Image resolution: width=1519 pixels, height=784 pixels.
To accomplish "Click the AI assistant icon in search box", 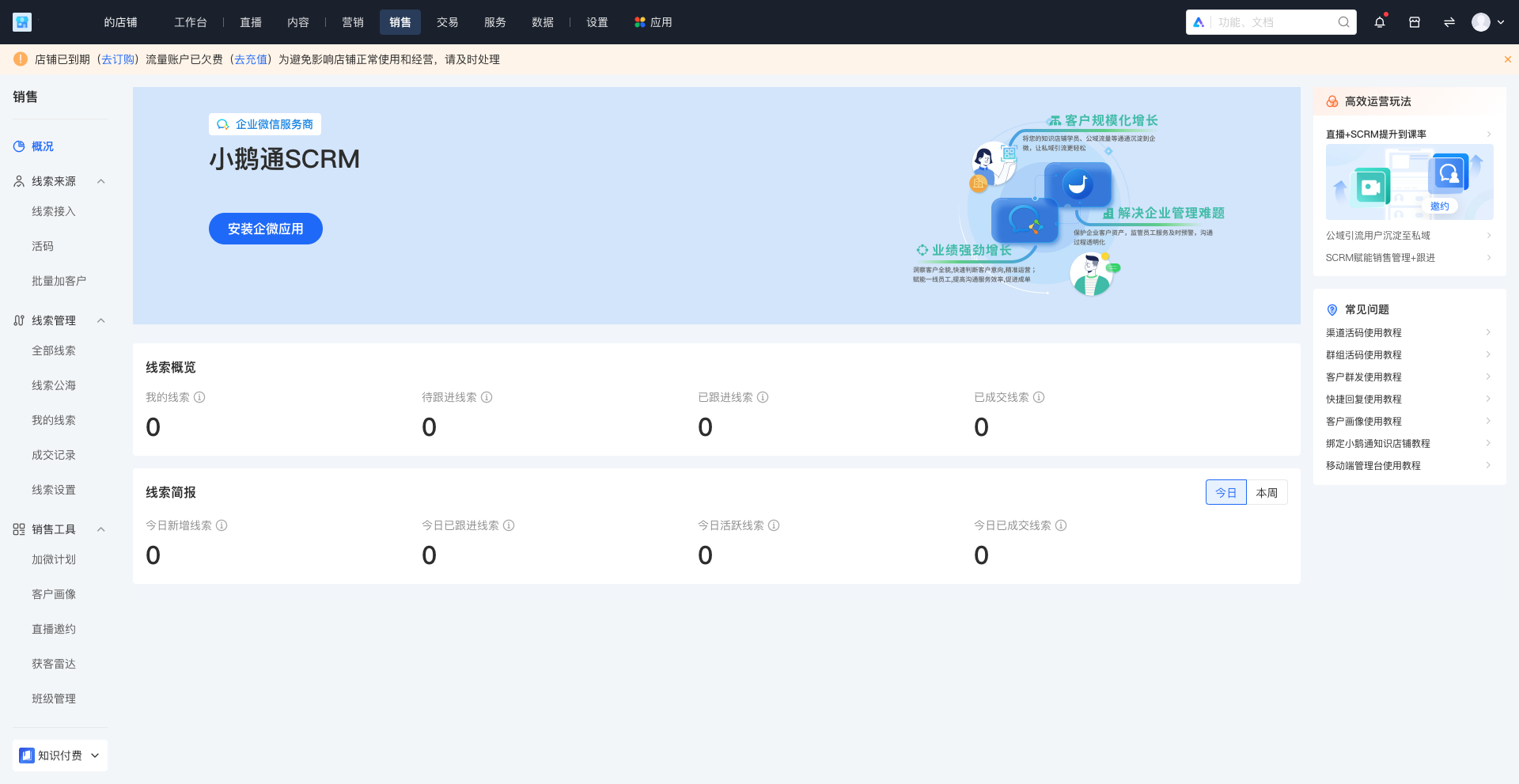I will tap(1199, 22).
